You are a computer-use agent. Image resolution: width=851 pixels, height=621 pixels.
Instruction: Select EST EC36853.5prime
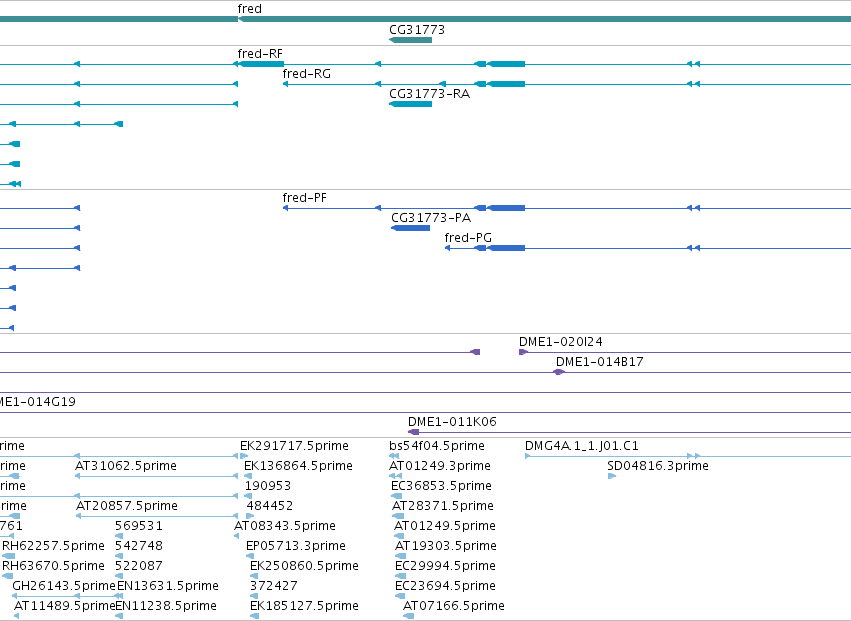coord(441,486)
